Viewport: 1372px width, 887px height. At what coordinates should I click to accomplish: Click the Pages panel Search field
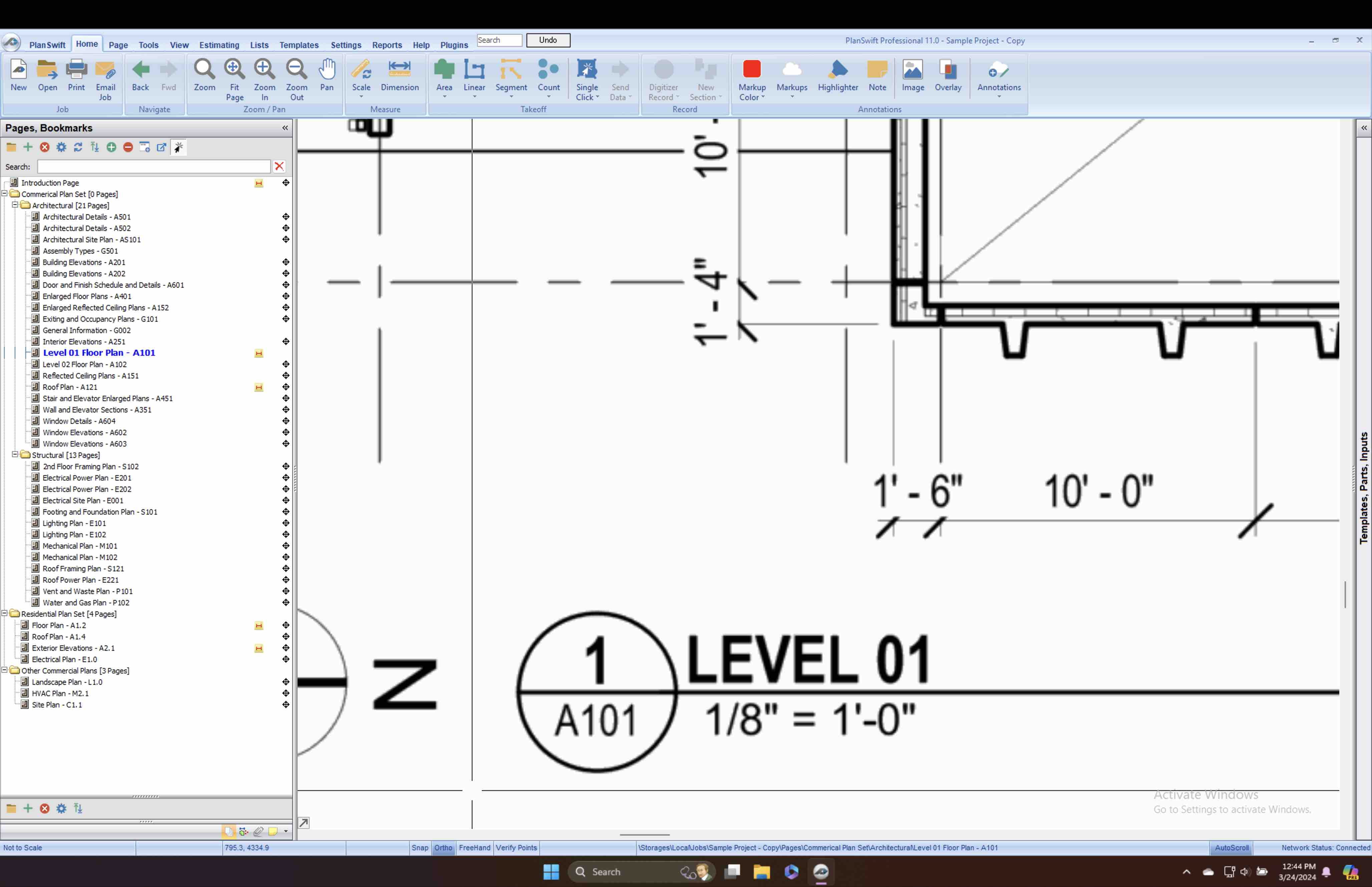[153, 167]
